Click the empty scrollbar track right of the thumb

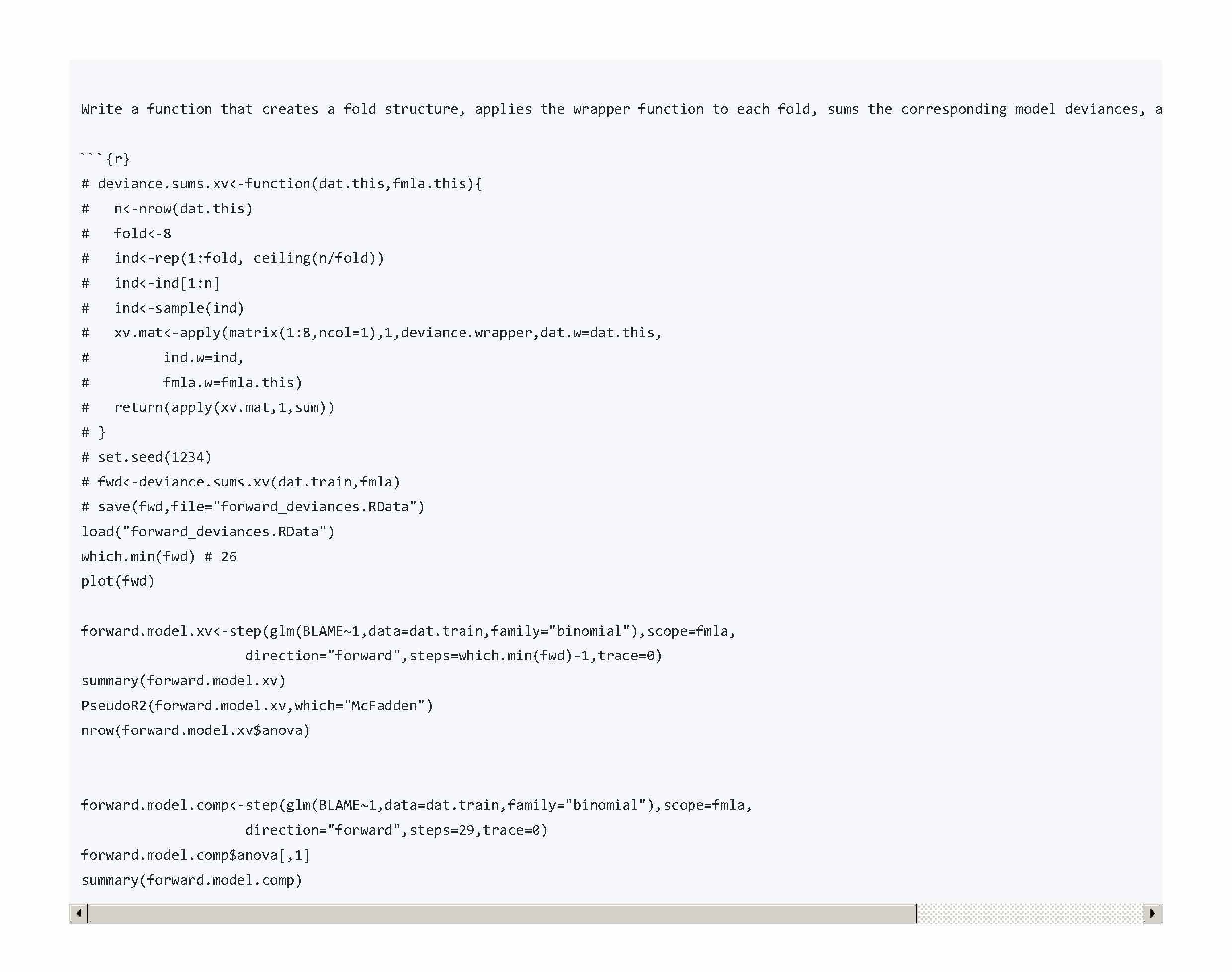(x=1028, y=913)
